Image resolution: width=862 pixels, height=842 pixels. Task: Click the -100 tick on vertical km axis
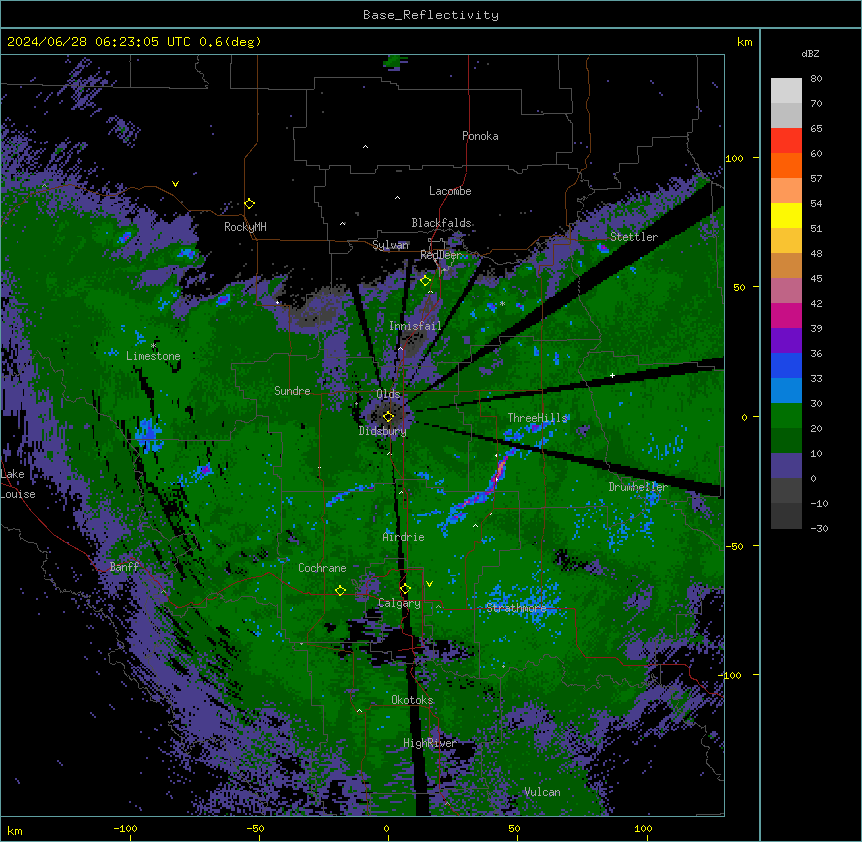coord(731,675)
